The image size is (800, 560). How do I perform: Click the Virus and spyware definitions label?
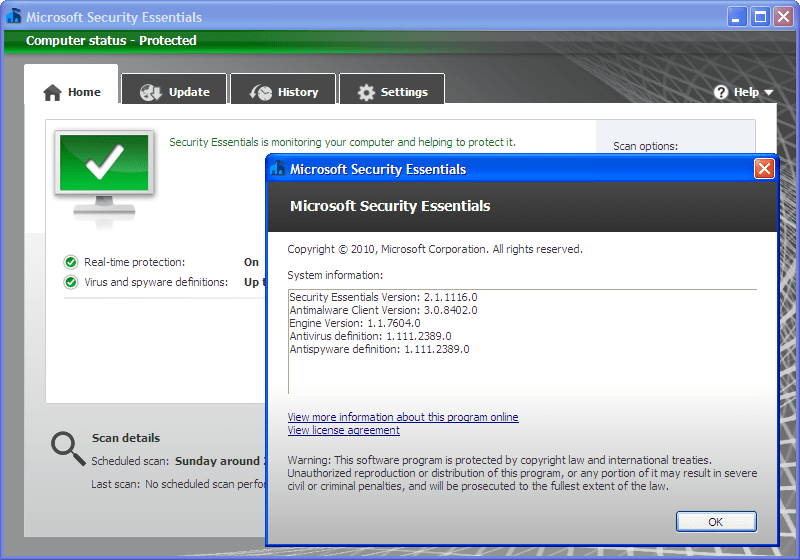(x=156, y=282)
